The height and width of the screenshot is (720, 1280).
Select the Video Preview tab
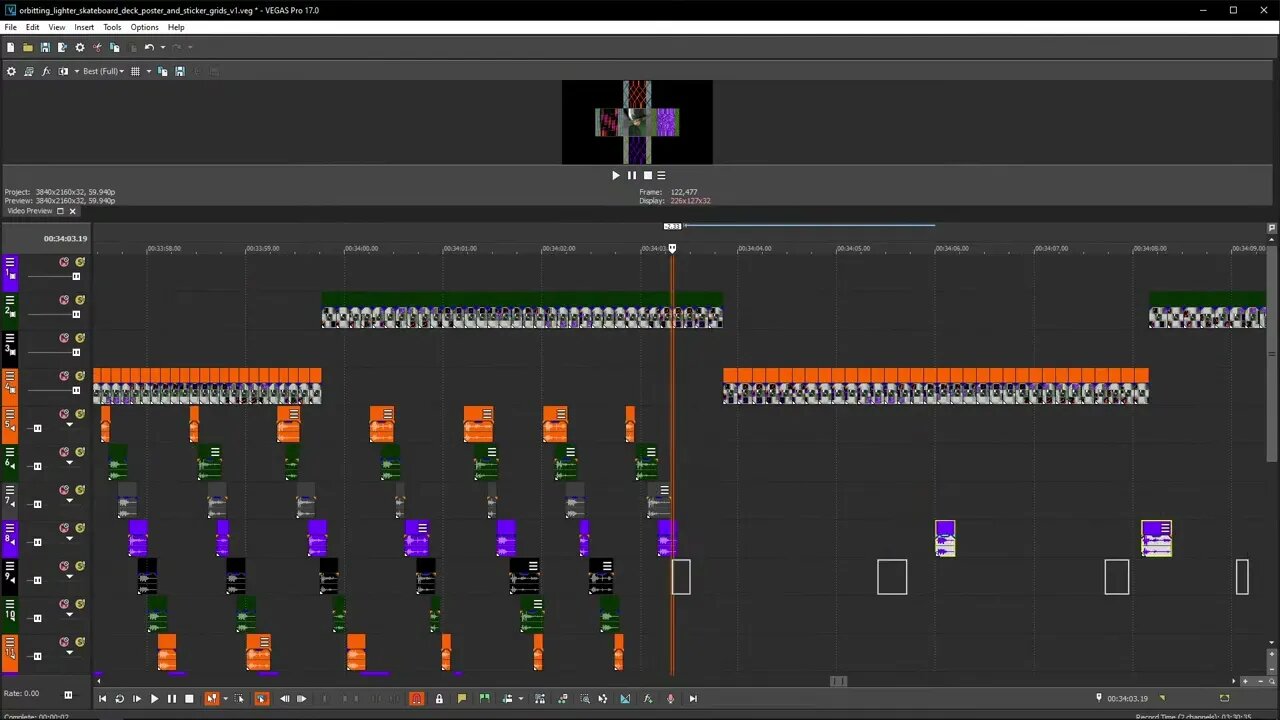(x=30, y=211)
